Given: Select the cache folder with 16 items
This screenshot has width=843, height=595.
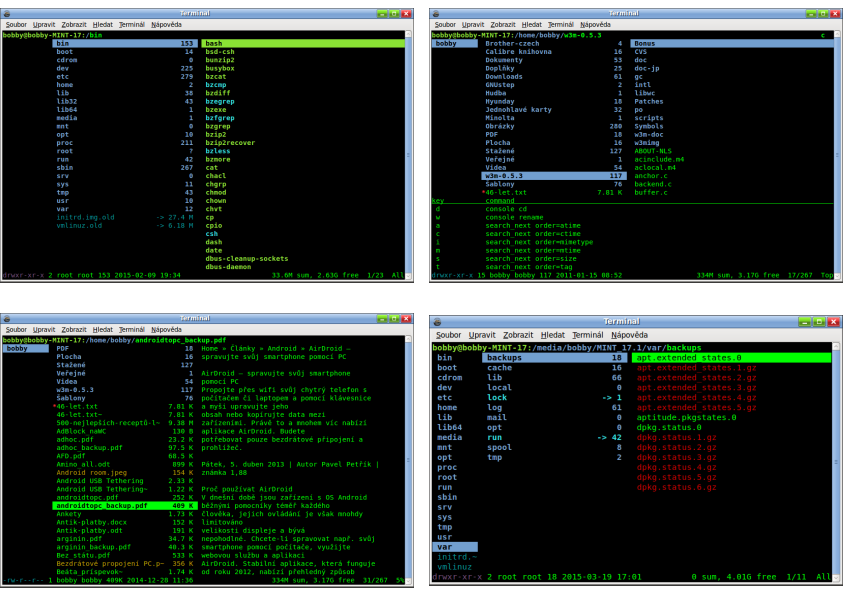Looking at the screenshot, I should coord(555,368).
